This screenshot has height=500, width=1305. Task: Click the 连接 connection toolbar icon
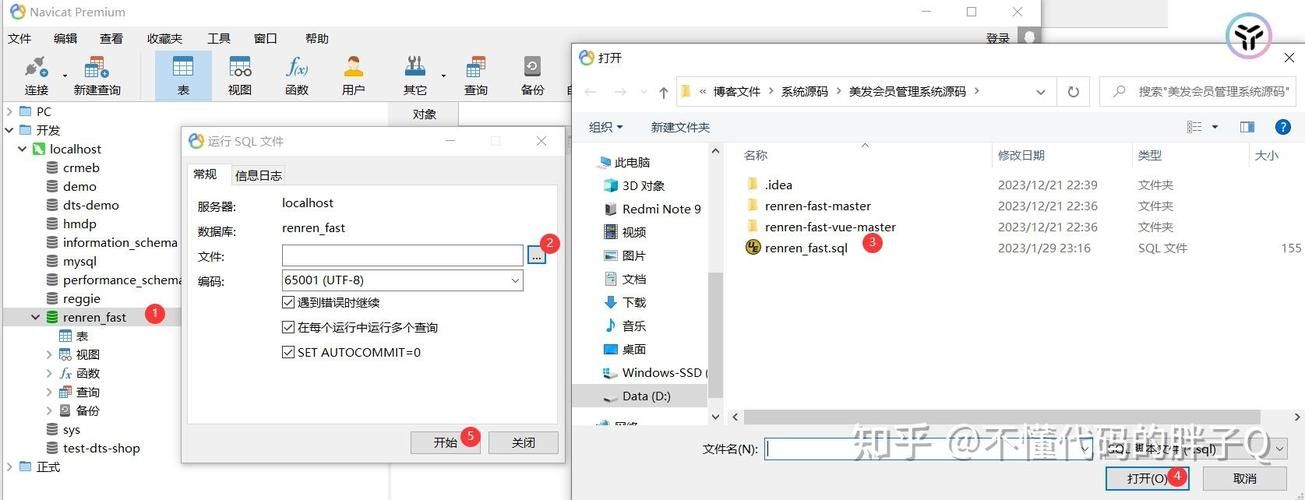click(37, 76)
